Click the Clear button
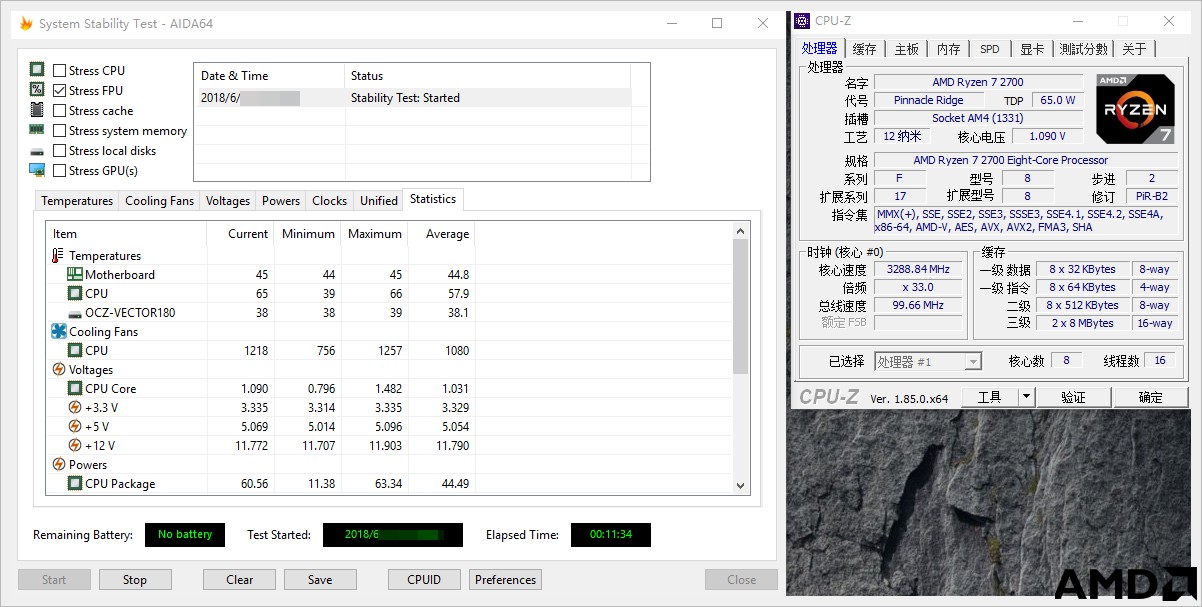The image size is (1202, 607). [240, 580]
